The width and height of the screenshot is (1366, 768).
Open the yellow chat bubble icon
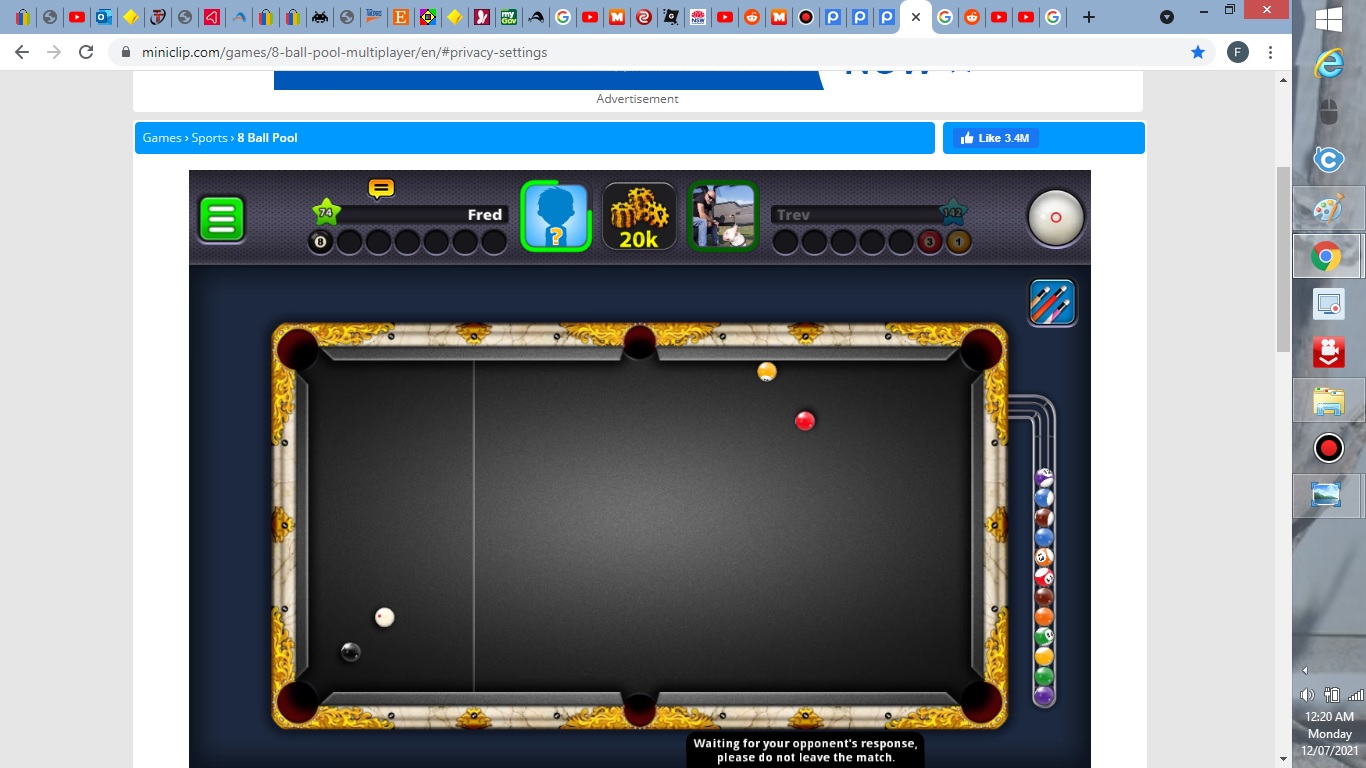click(x=381, y=188)
